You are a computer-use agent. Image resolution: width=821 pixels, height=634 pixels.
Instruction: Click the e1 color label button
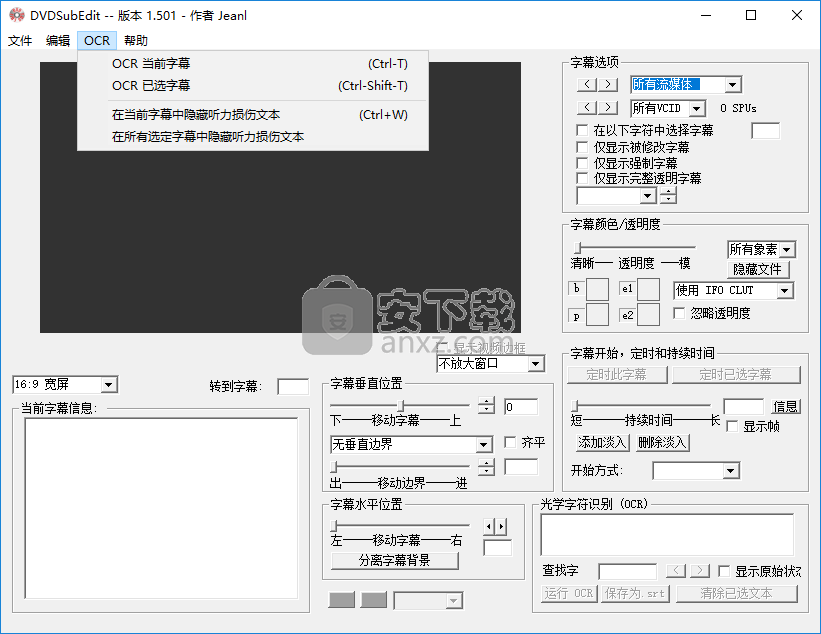(x=627, y=288)
